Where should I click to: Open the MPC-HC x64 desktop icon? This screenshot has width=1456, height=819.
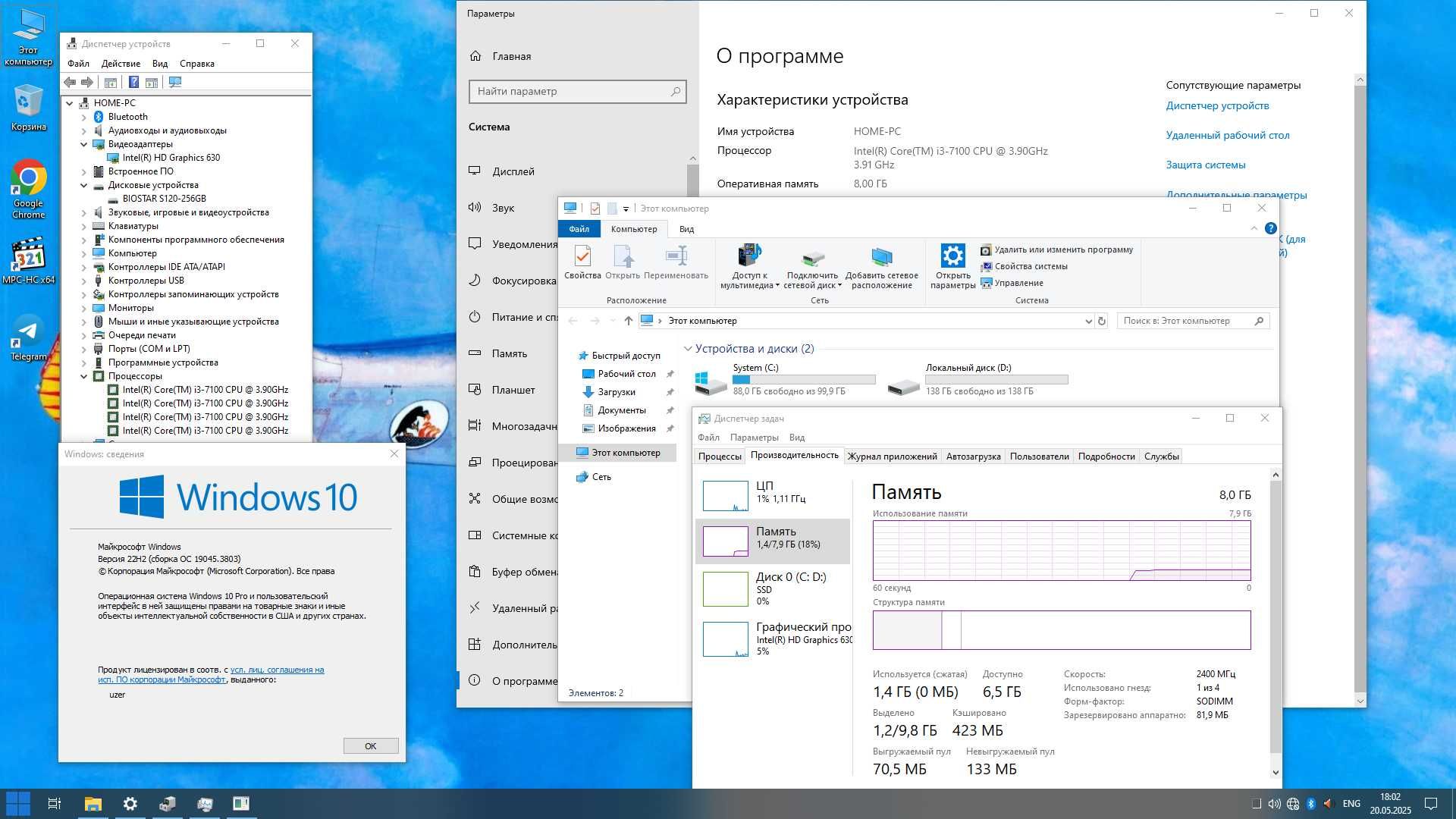tap(28, 261)
